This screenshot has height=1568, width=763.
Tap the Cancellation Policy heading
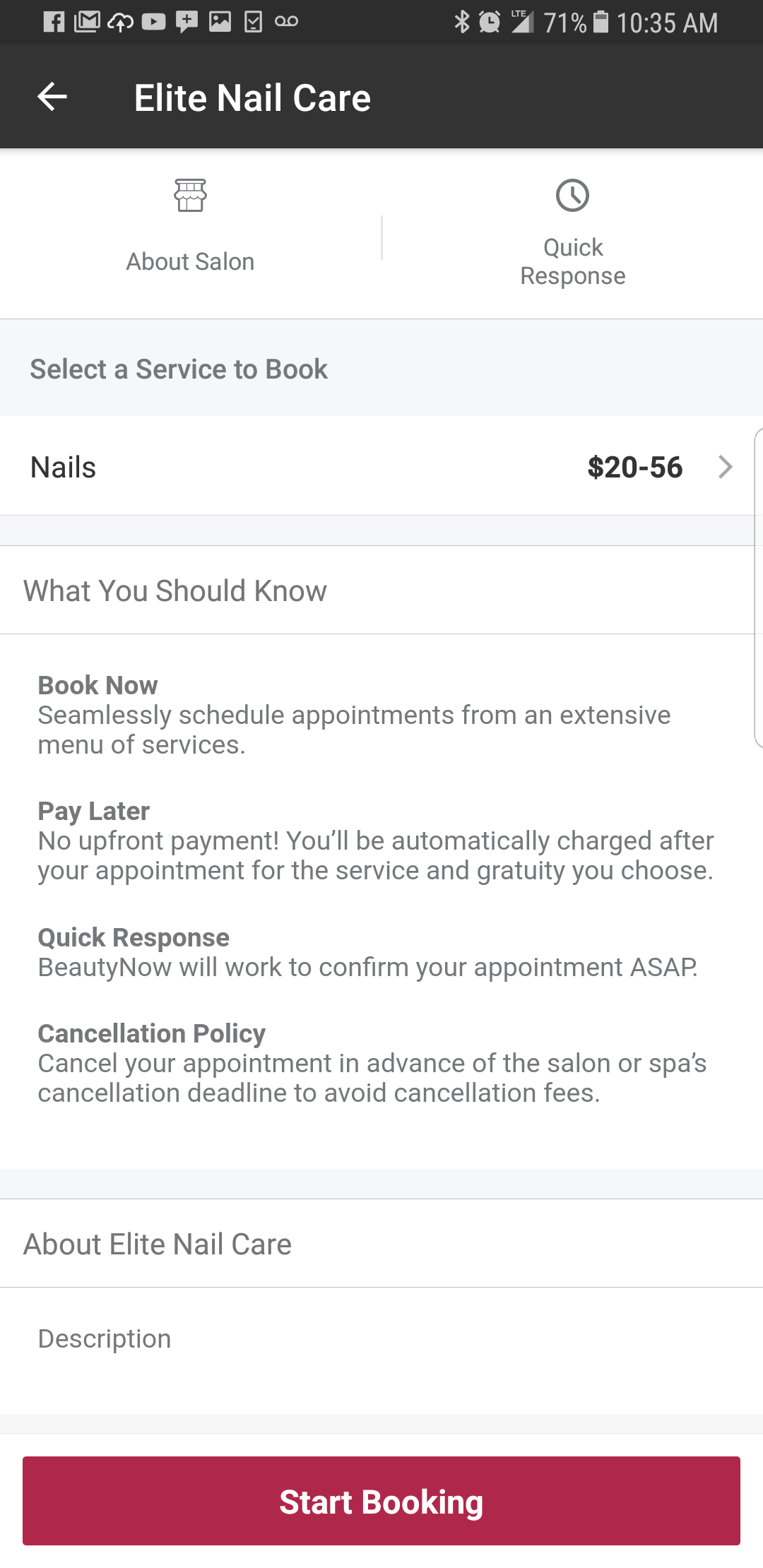(151, 1033)
